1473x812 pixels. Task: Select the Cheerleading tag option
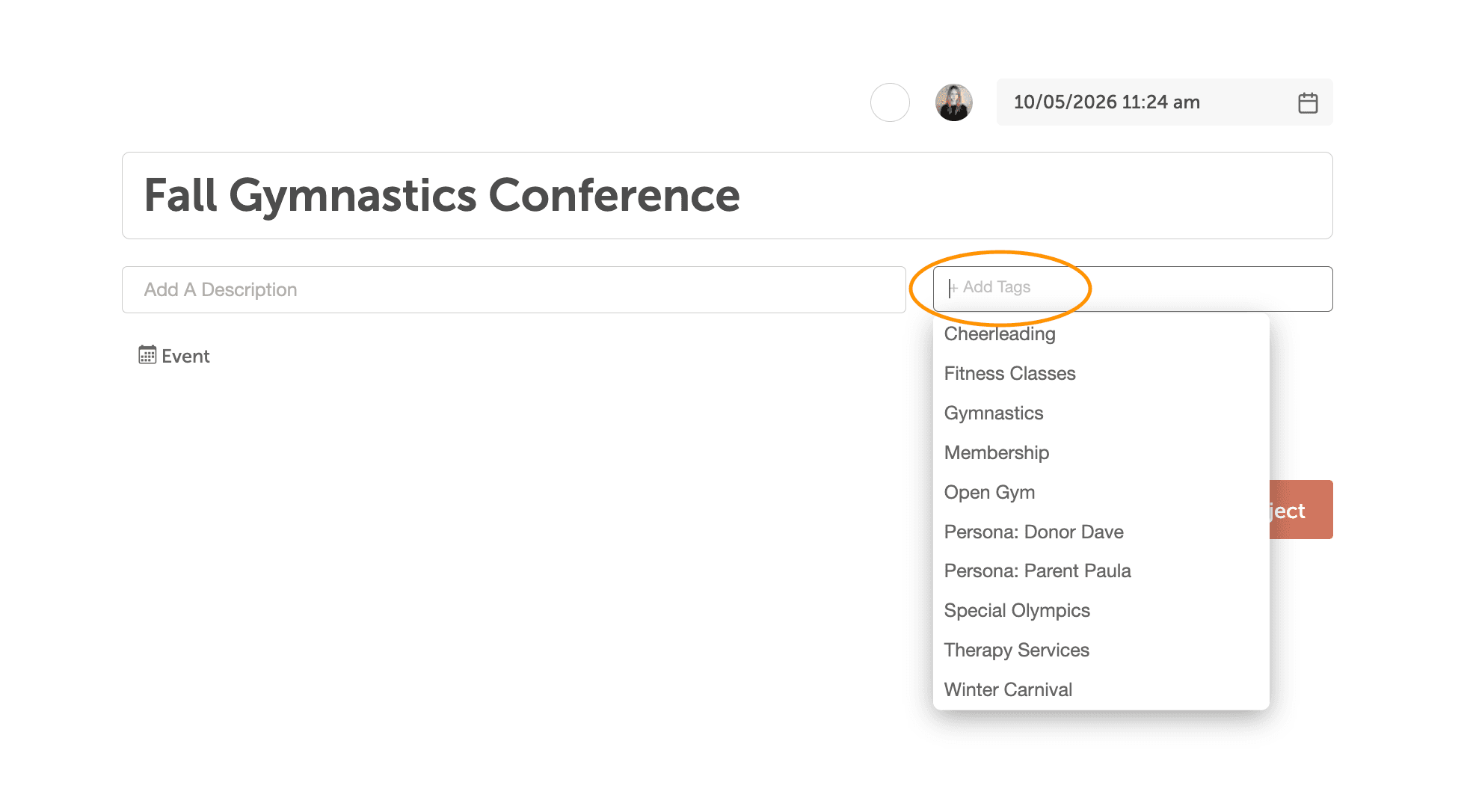pos(1000,334)
